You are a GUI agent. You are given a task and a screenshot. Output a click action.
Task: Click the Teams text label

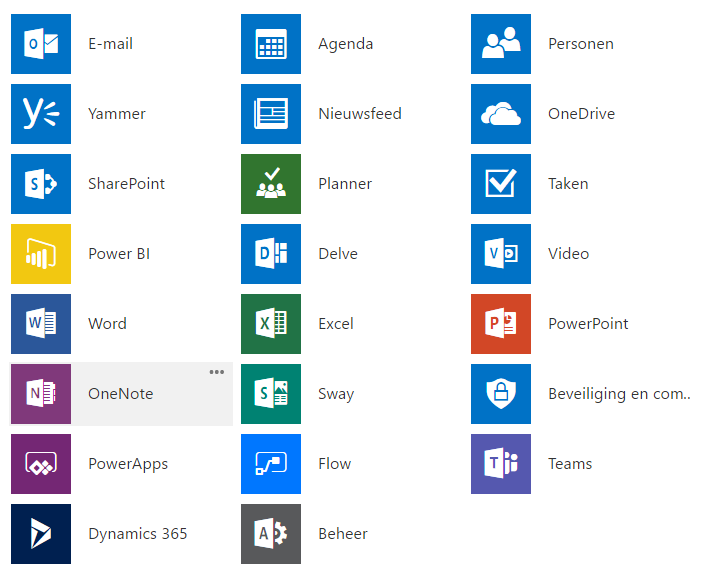click(570, 463)
